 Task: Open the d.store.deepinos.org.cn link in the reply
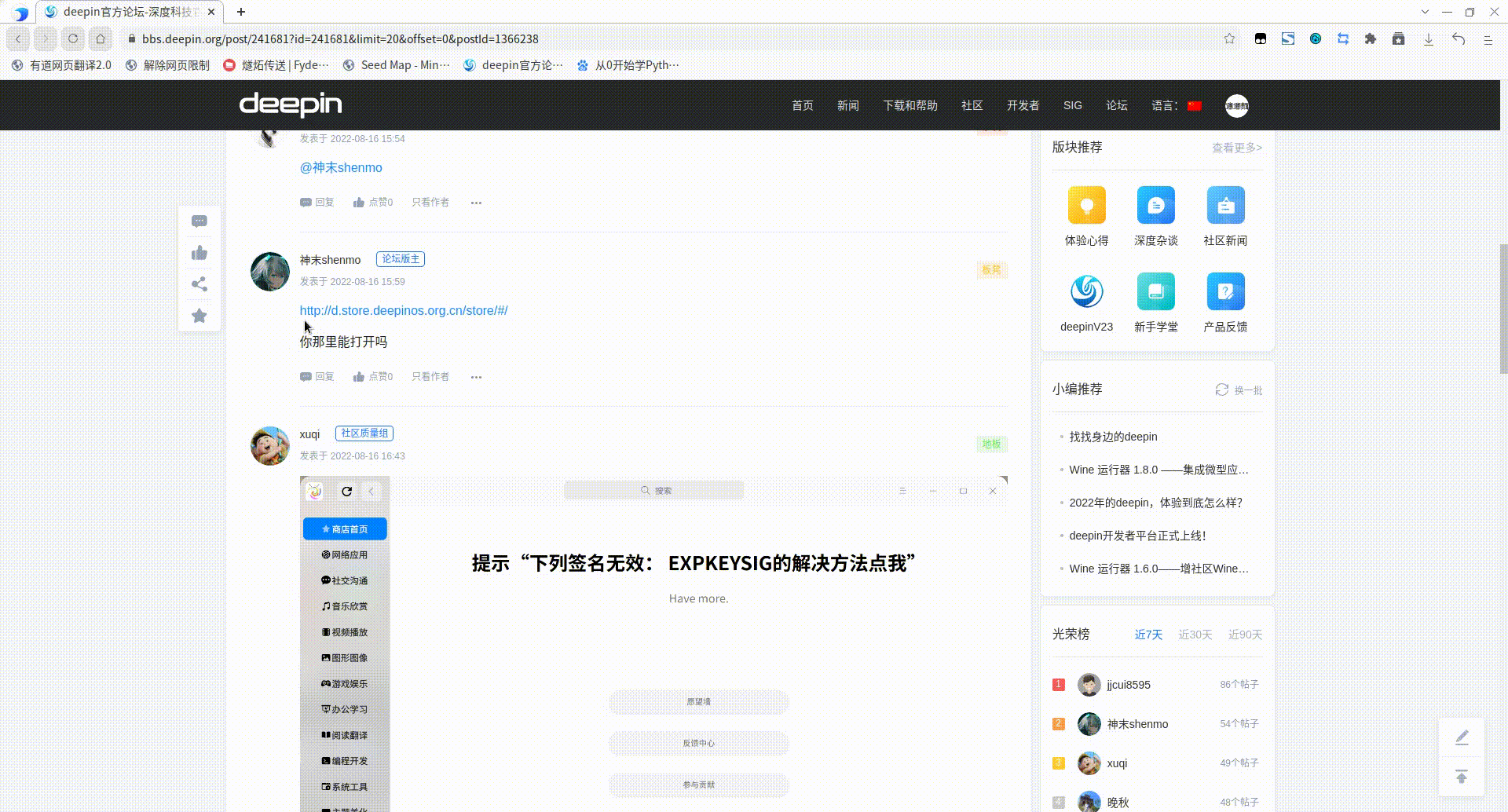[403, 310]
